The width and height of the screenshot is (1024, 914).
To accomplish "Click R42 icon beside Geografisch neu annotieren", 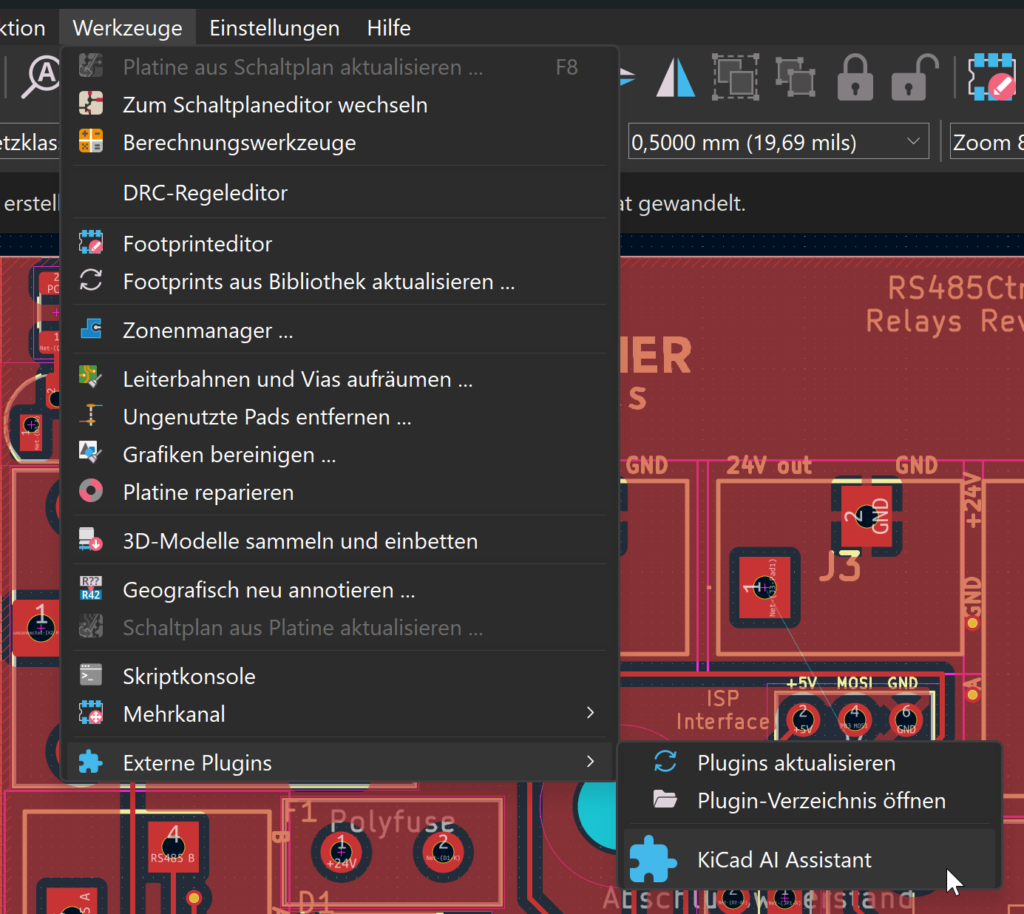I will point(91,588).
